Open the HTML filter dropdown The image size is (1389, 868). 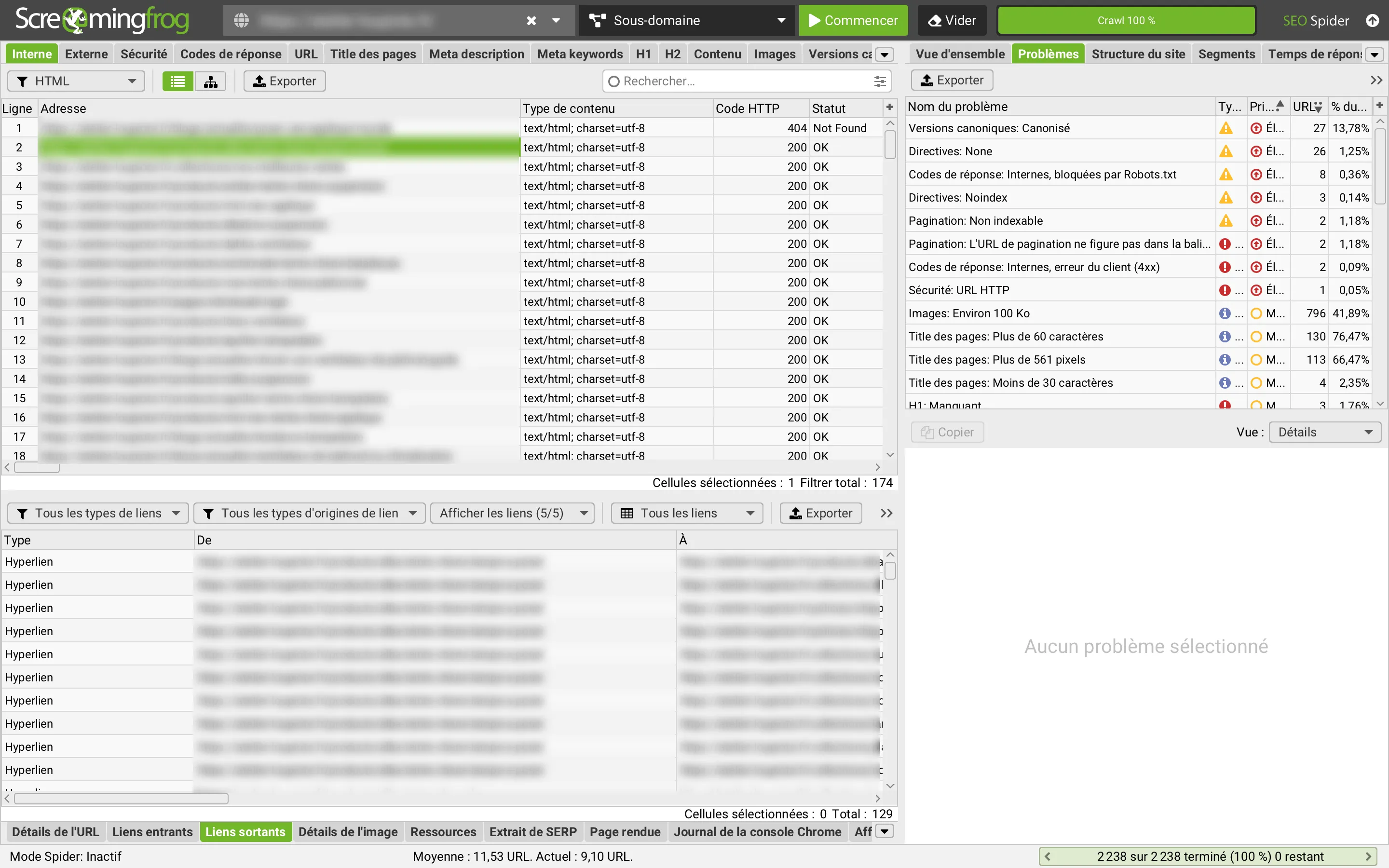click(x=76, y=81)
